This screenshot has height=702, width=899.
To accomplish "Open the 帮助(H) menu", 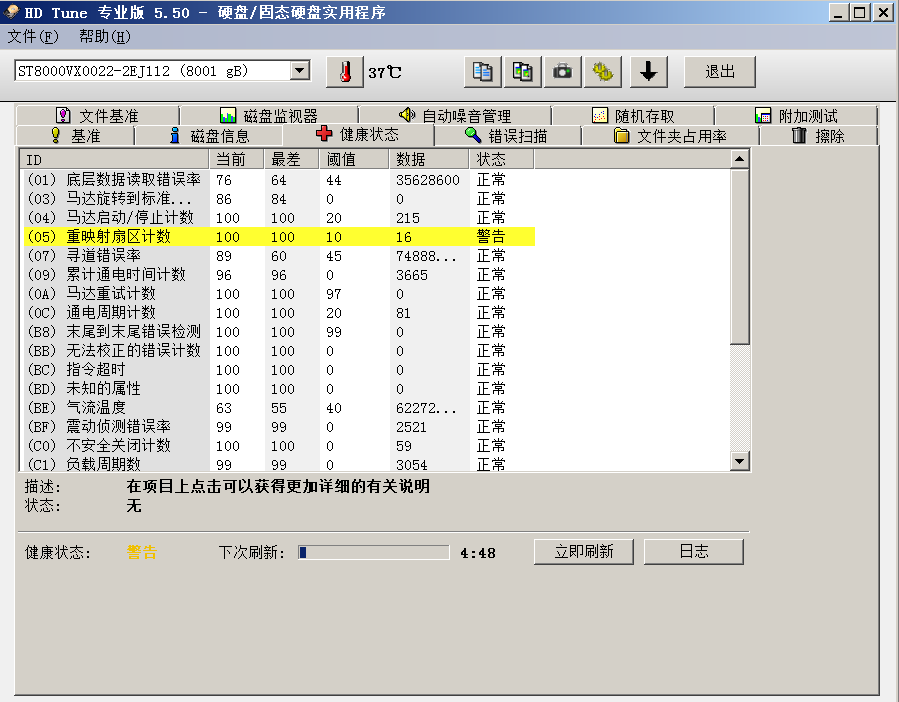I will tap(104, 37).
